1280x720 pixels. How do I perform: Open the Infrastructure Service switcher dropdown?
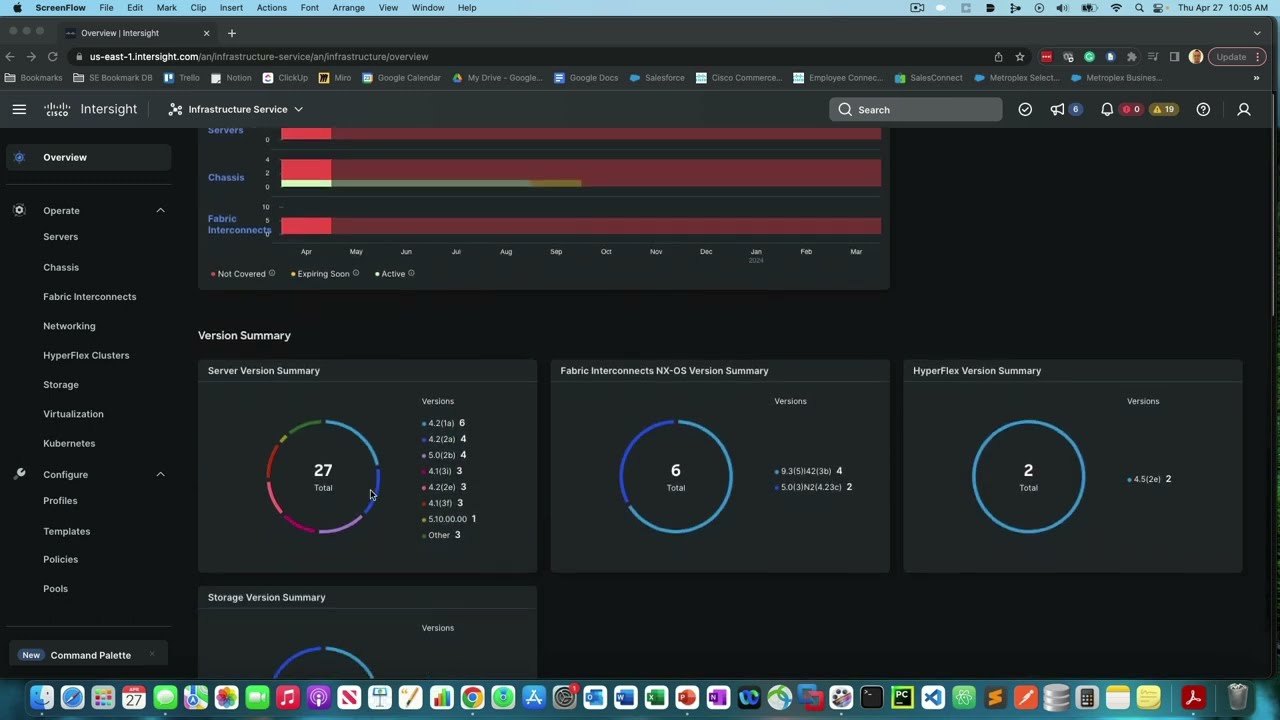[236, 109]
